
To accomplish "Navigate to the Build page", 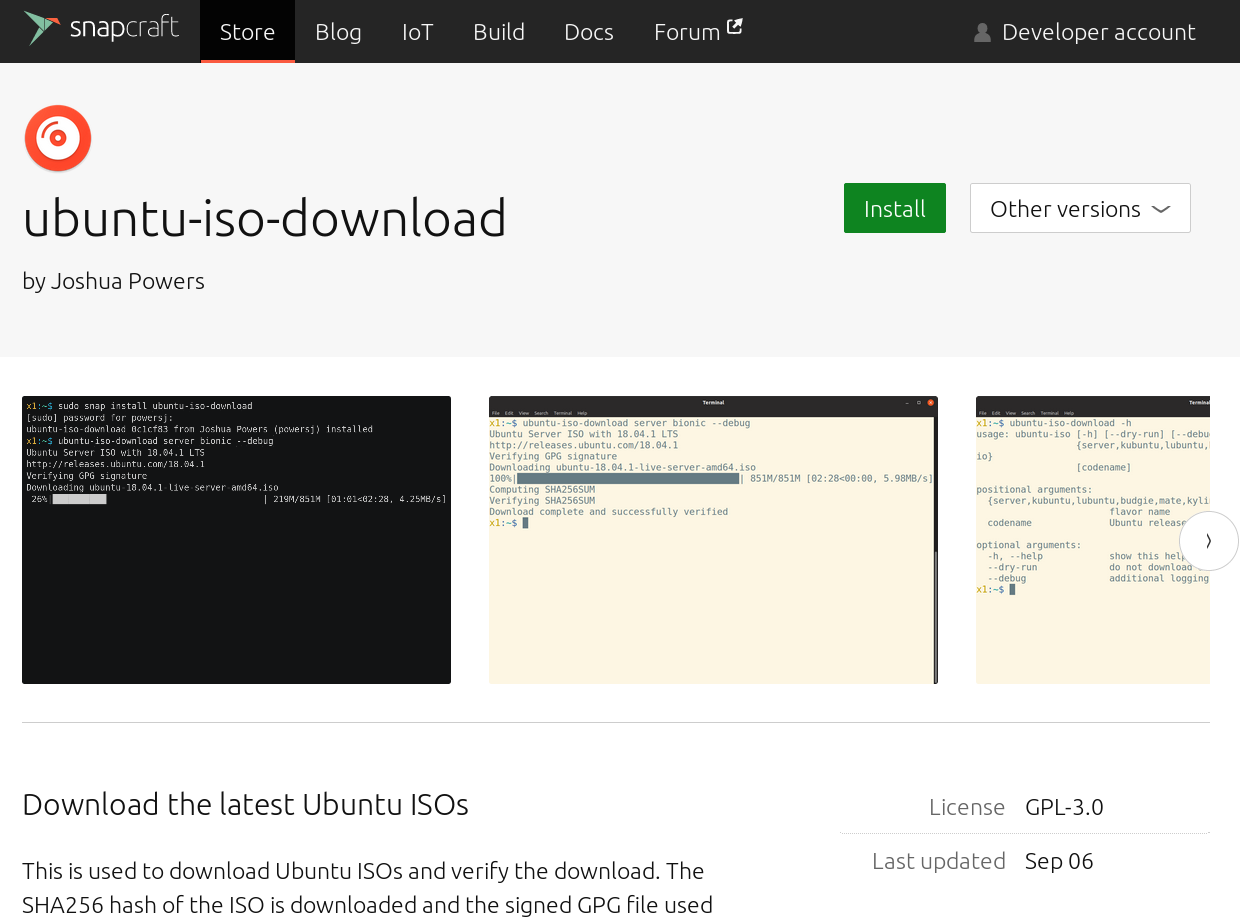I will pos(499,31).
